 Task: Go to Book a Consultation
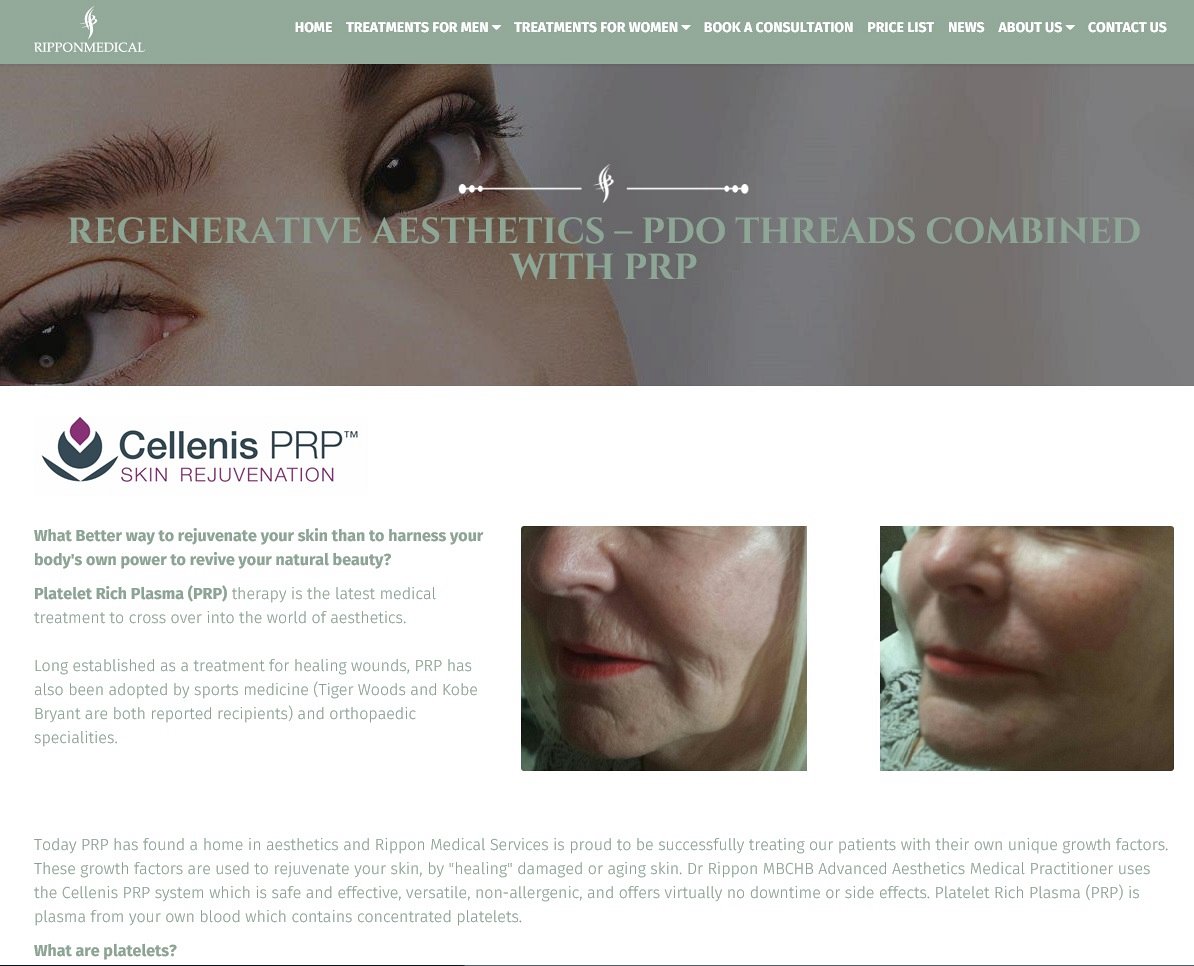[x=778, y=27]
